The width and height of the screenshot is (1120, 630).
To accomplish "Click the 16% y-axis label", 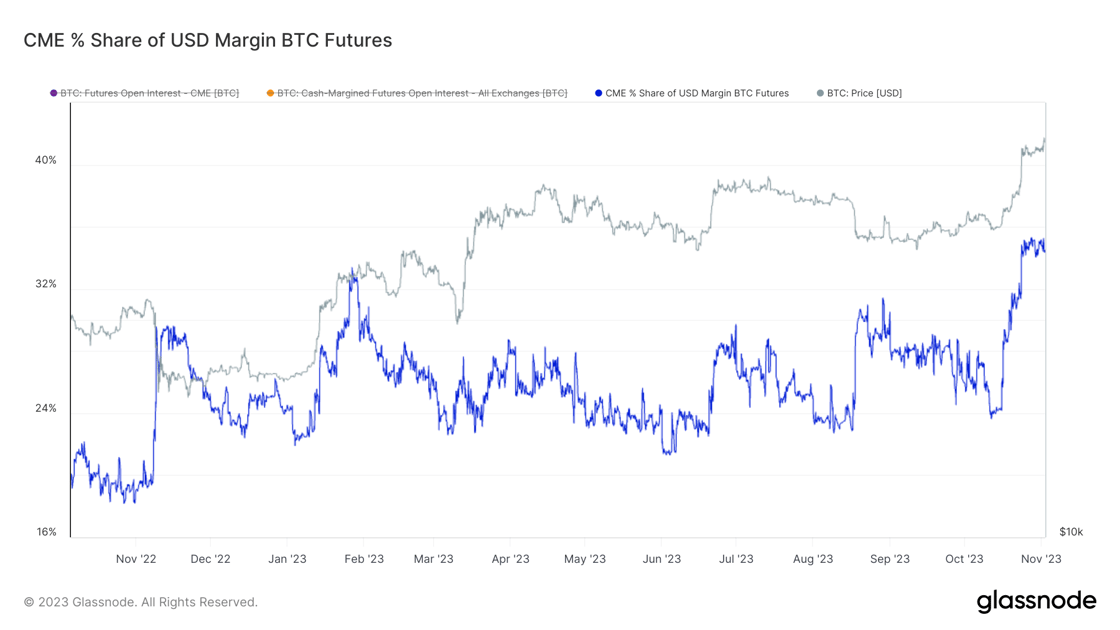I will tap(46, 531).
